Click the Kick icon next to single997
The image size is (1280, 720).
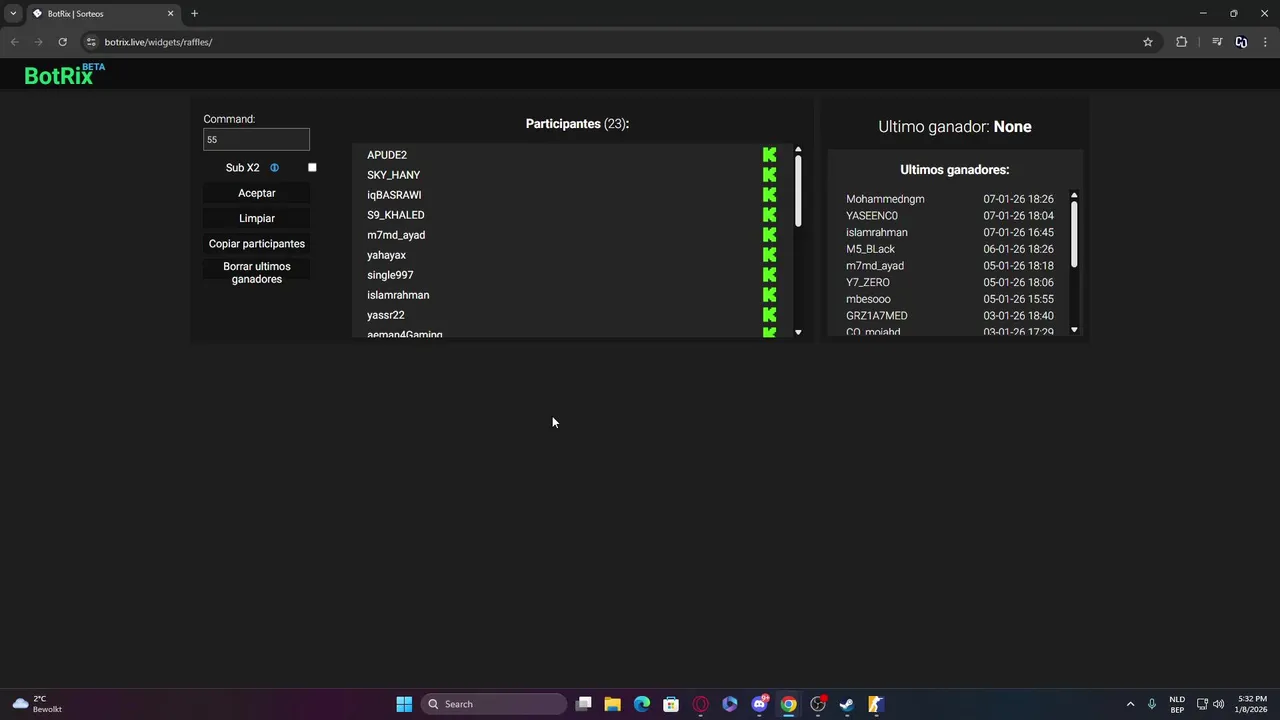(769, 275)
